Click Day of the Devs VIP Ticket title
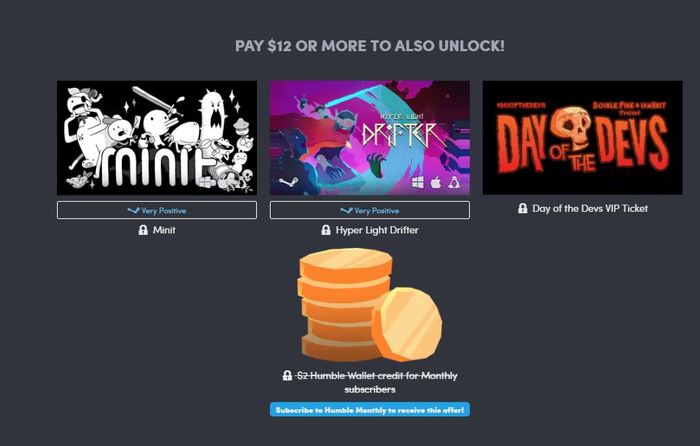The height and width of the screenshot is (446, 700). point(590,208)
